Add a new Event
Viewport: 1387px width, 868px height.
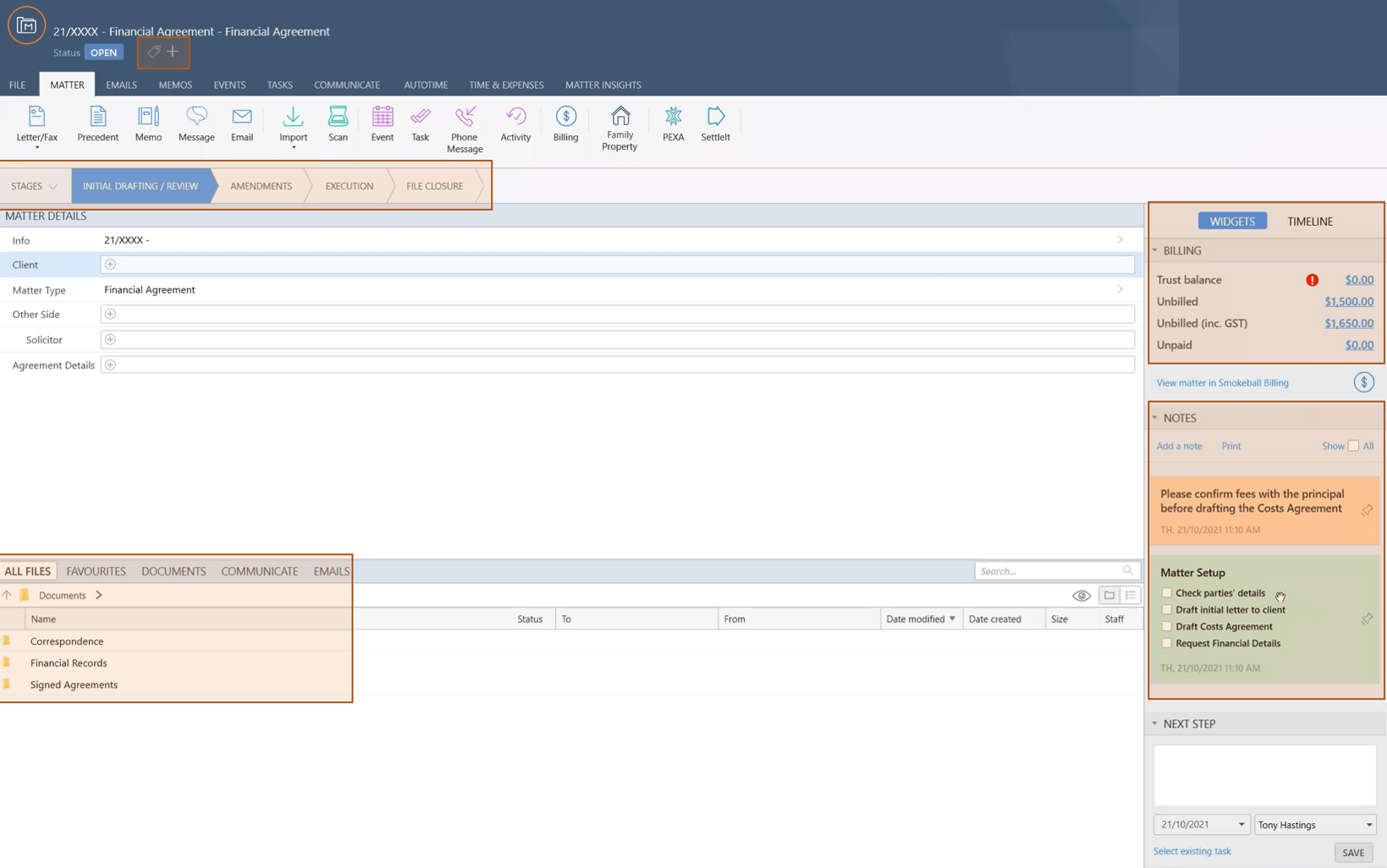pos(382,123)
